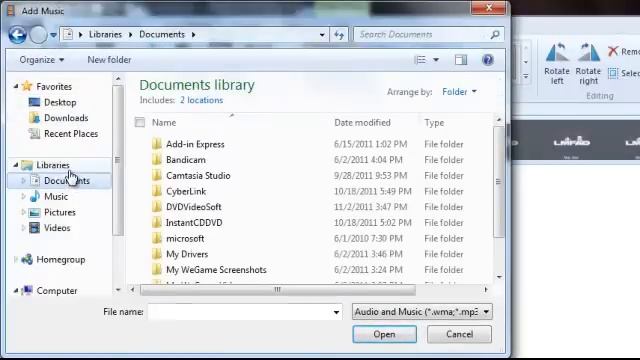Select Desktop in Favorites
The image size is (640, 360).
(x=60, y=102)
